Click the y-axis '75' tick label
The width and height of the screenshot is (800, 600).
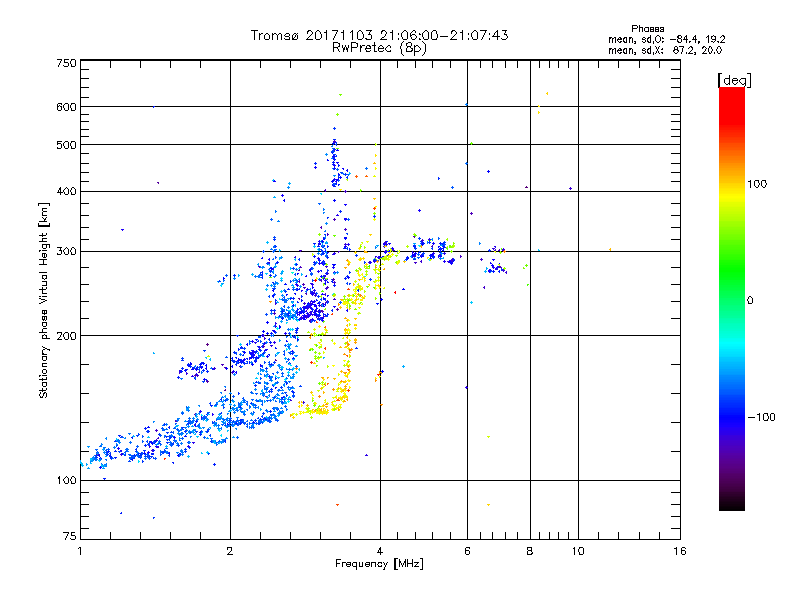click(x=70, y=536)
